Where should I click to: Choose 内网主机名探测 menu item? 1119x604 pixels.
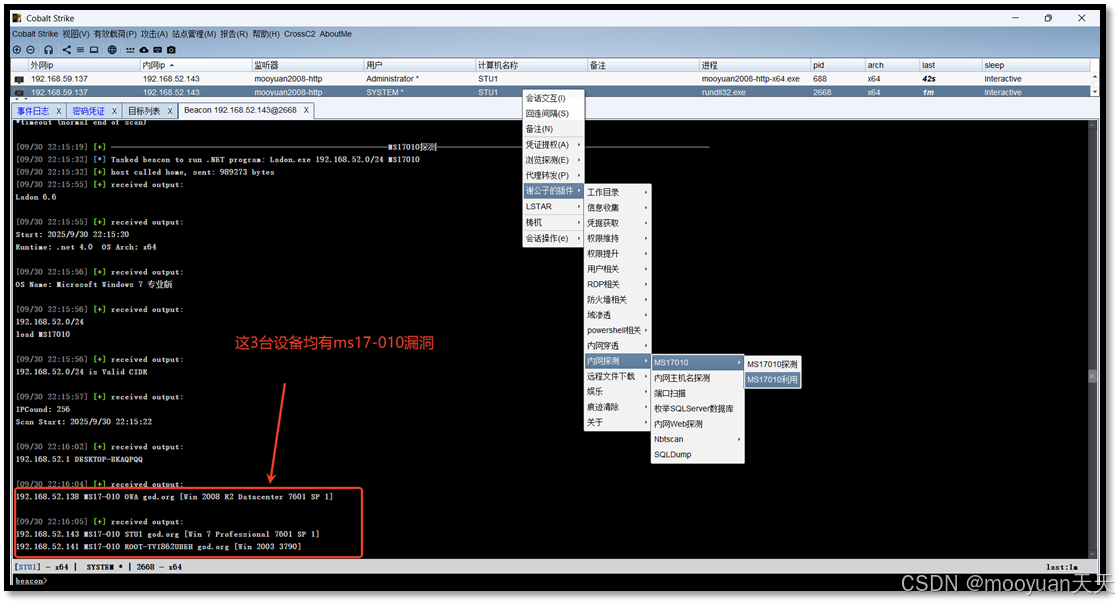(x=697, y=378)
